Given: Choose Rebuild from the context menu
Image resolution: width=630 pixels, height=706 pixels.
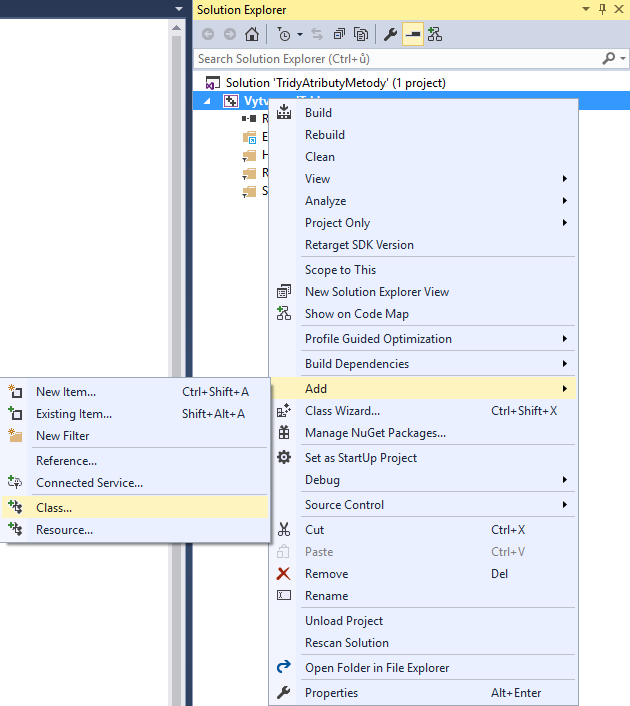Looking at the screenshot, I should 423,135.
